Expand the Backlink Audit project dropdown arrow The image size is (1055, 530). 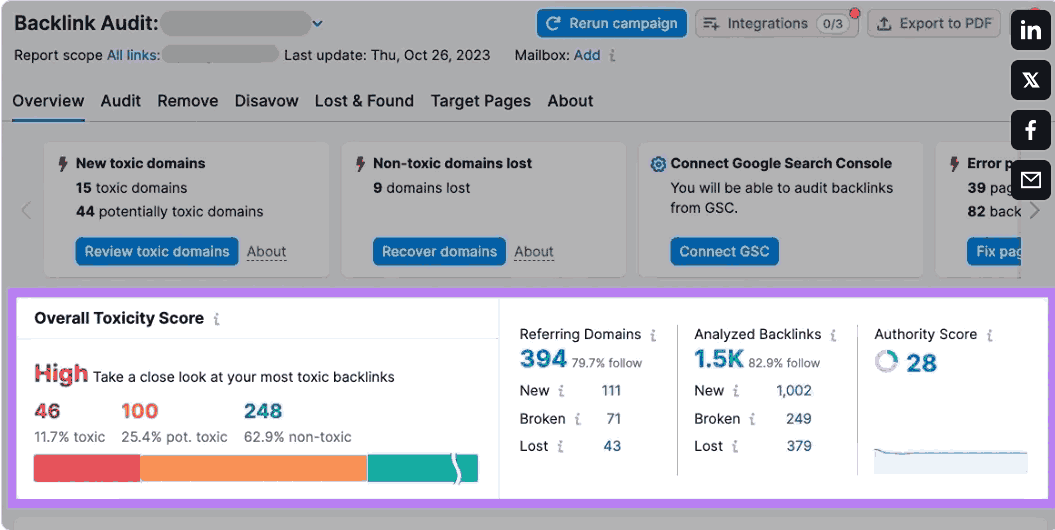(318, 24)
